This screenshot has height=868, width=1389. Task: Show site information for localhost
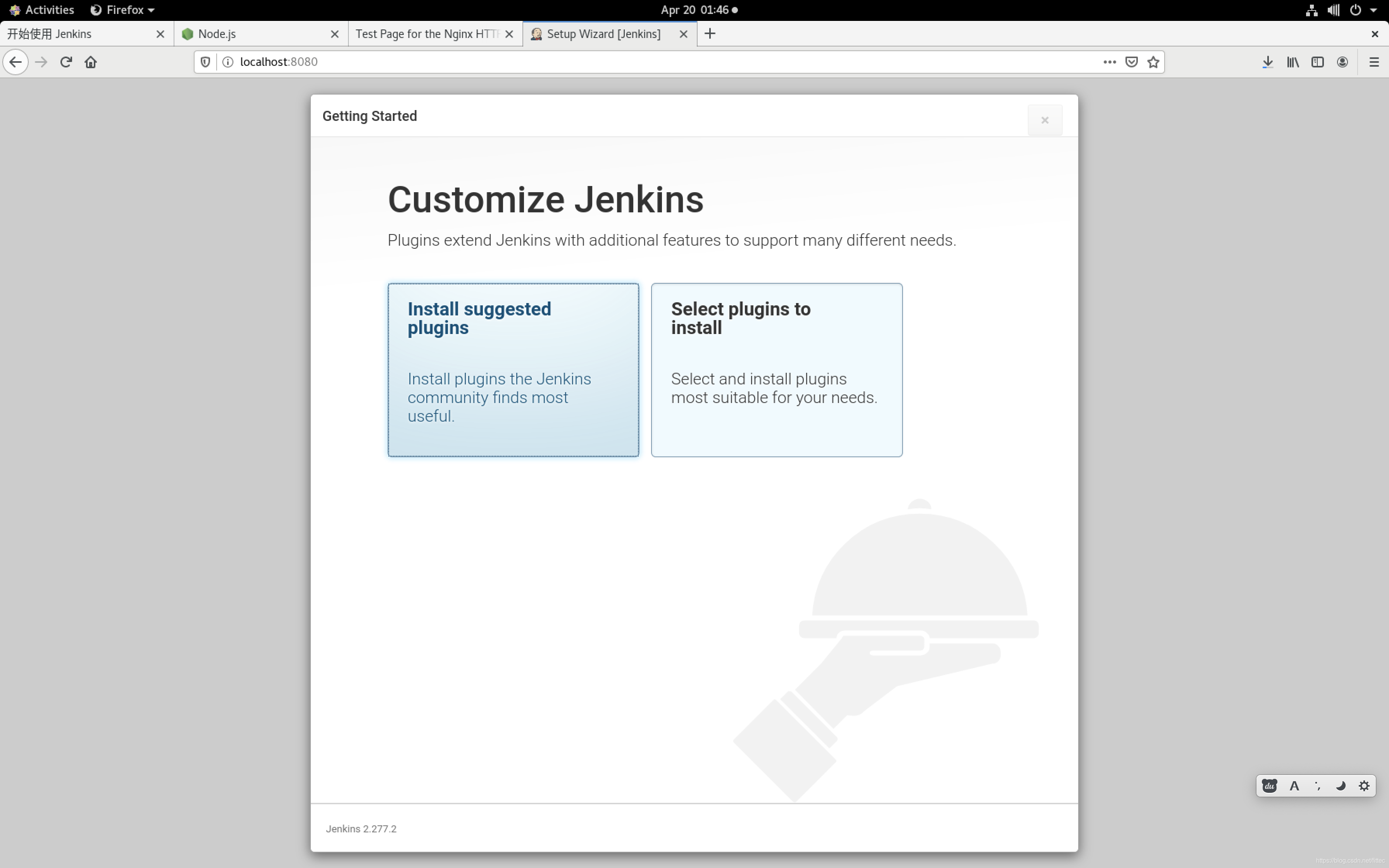[228, 62]
